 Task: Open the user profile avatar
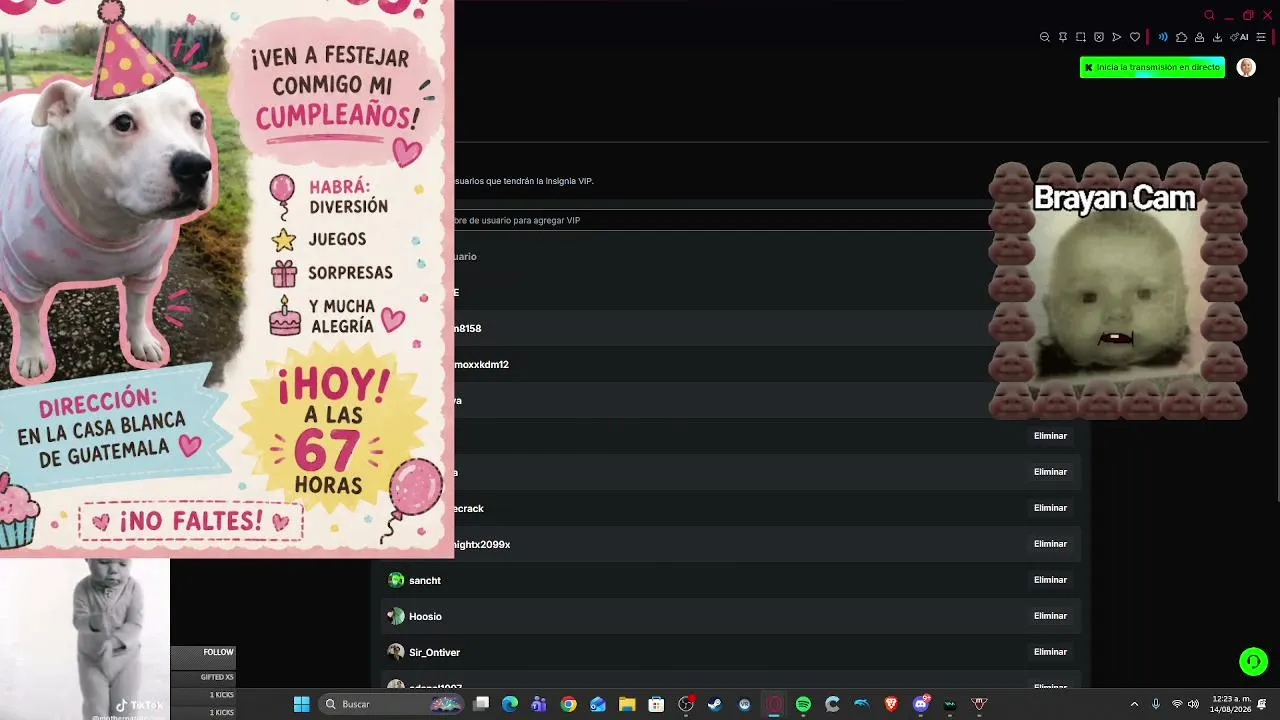point(1246,67)
